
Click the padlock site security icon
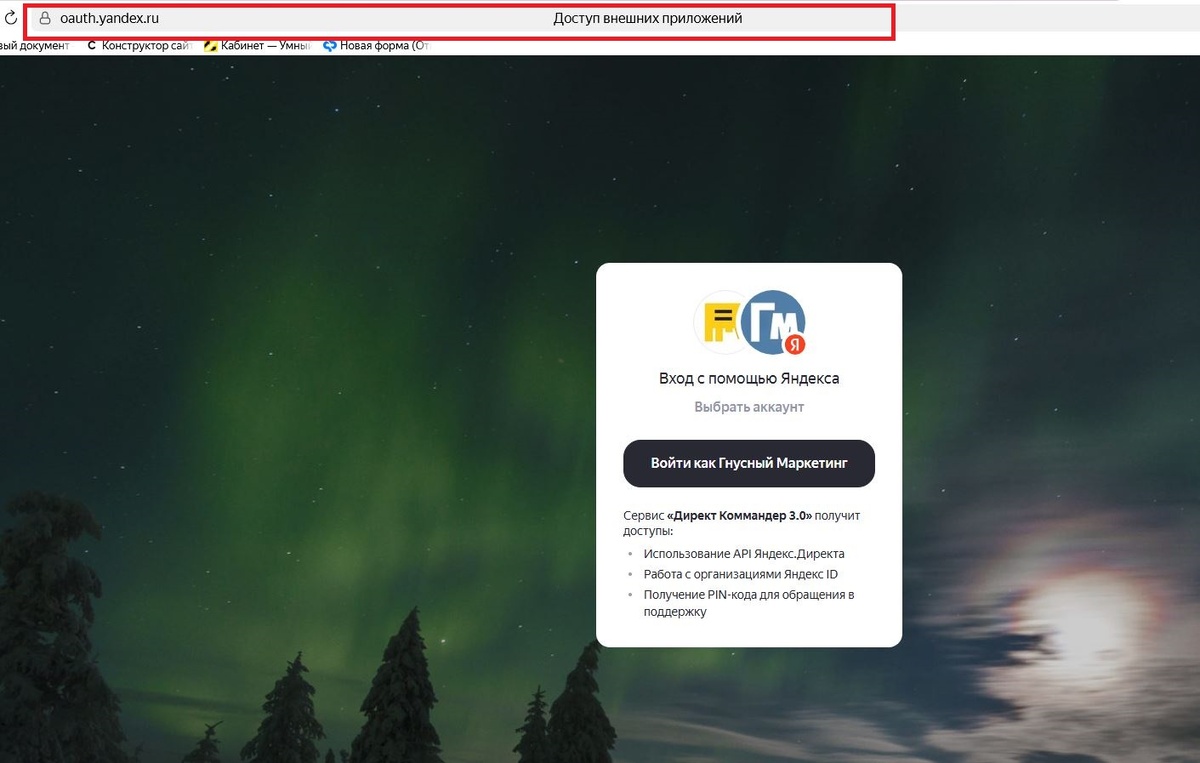[44, 18]
